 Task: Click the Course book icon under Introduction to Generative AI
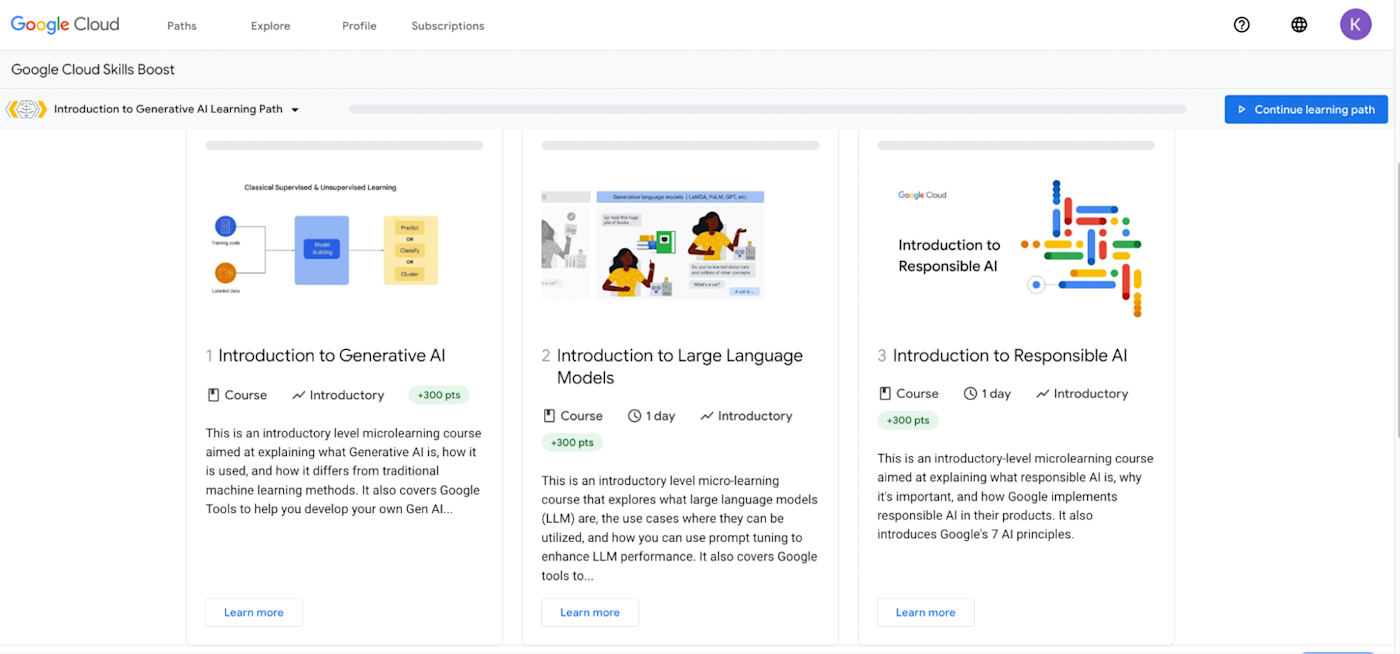tap(213, 395)
